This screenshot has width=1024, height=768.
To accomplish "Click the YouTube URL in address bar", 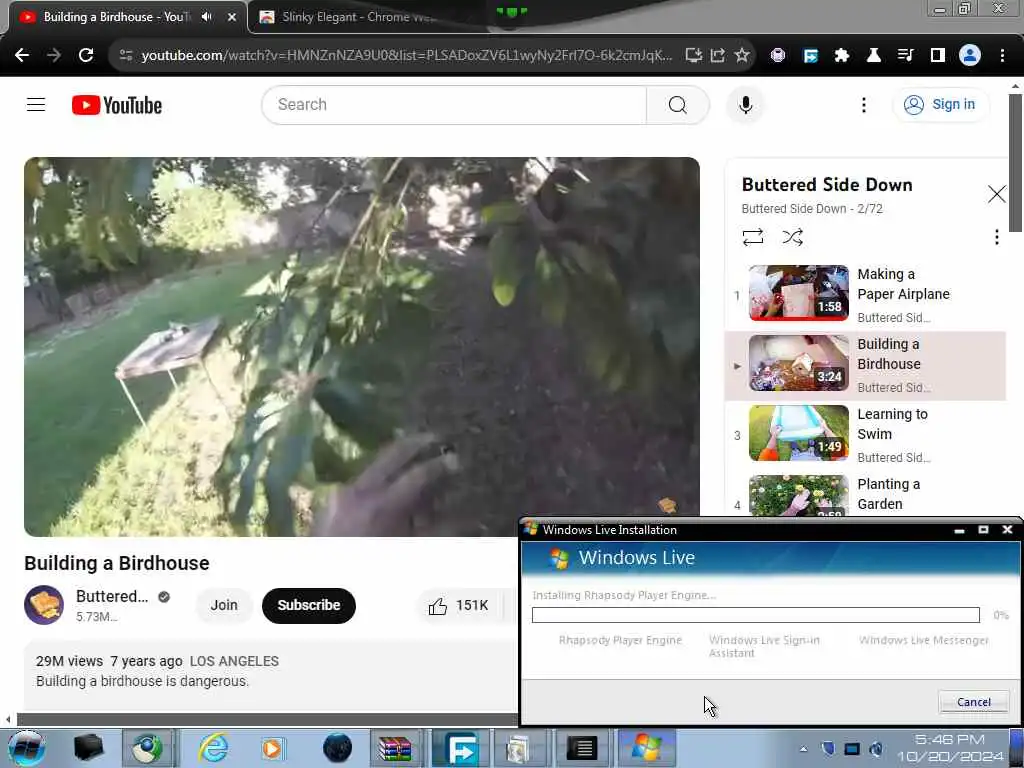I will pos(406,56).
